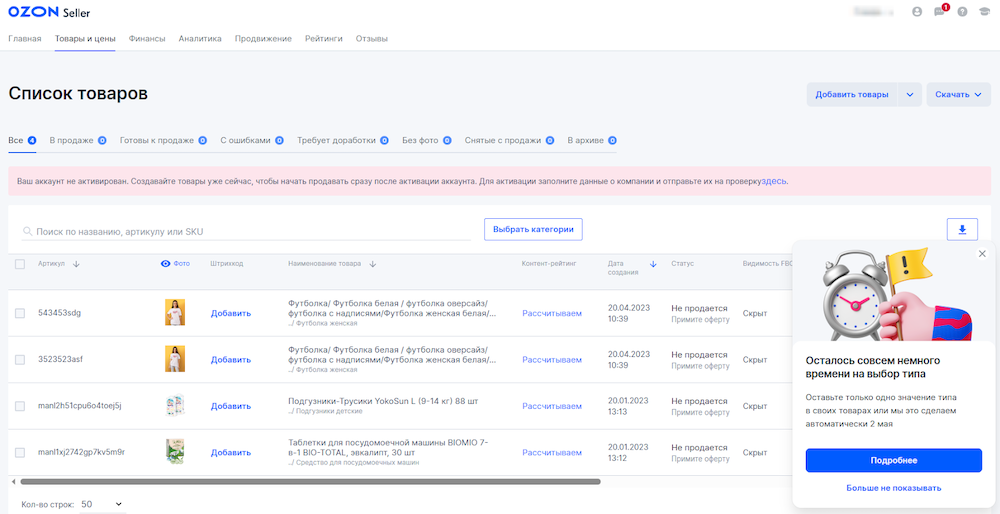Expand the Добавить товары dropdown arrow
The width and height of the screenshot is (1000, 514).
point(909,95)
